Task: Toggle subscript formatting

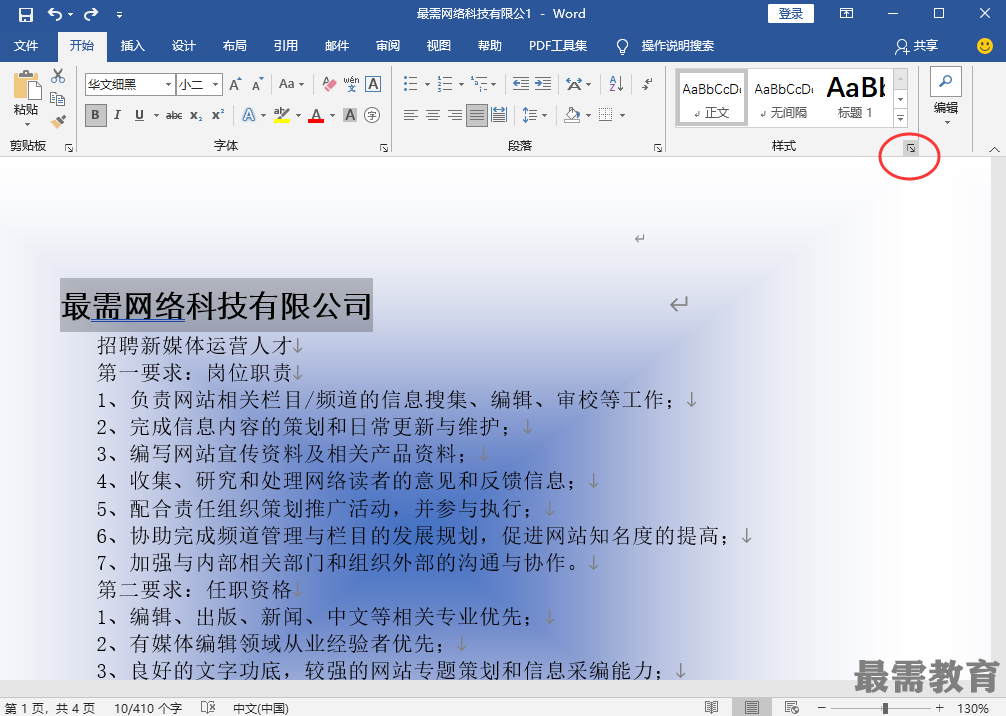Action: click(196, 115)
